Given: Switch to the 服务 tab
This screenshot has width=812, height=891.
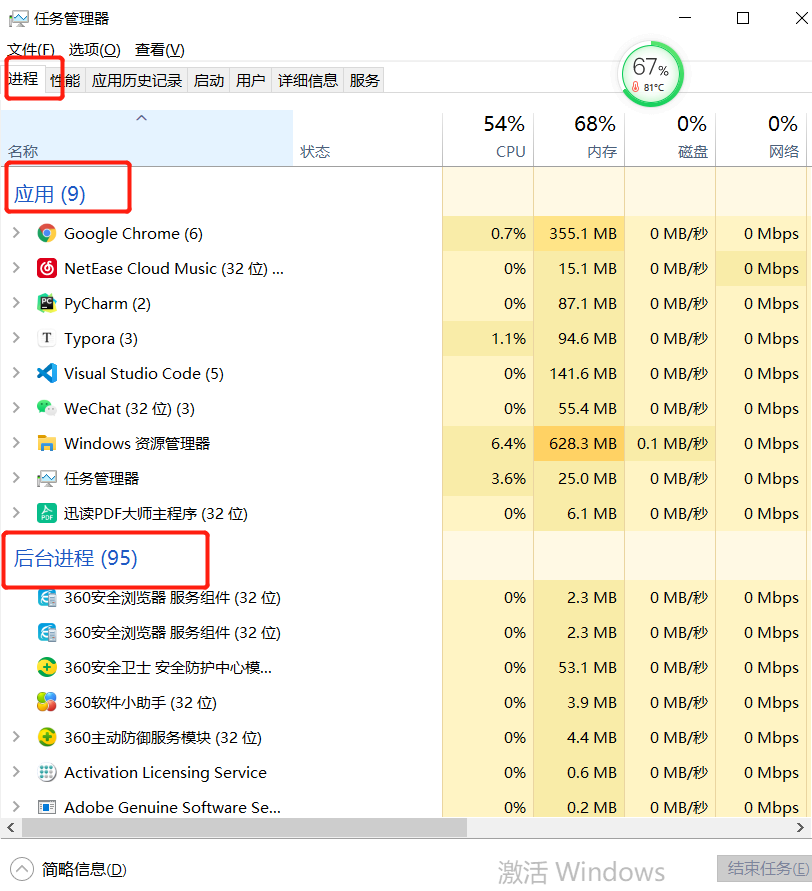Looking at the screenshot, I should (364, 80).
